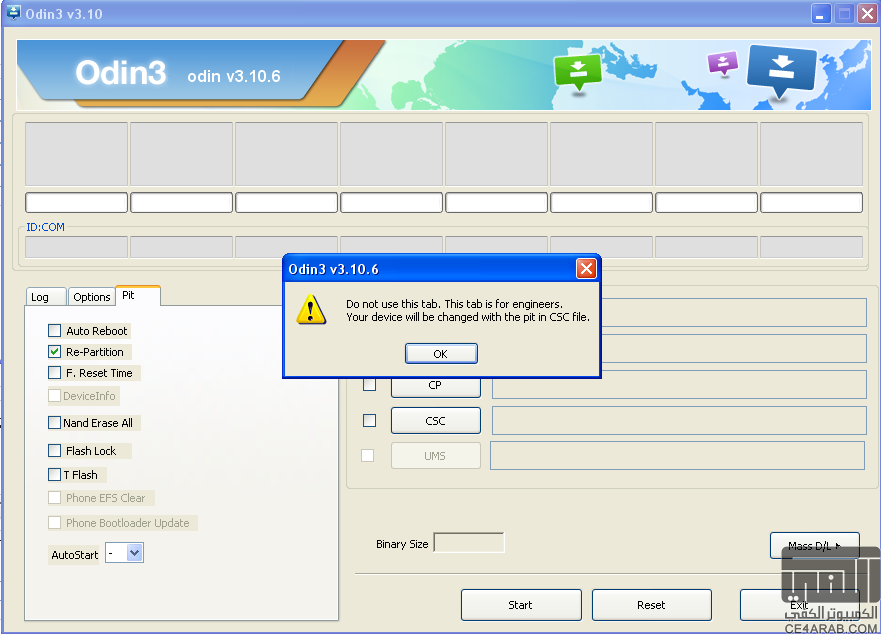Close the Odin3 v3.10 main window
The width and height of the screenshot is (881, 634).
[x=867, y=13]
